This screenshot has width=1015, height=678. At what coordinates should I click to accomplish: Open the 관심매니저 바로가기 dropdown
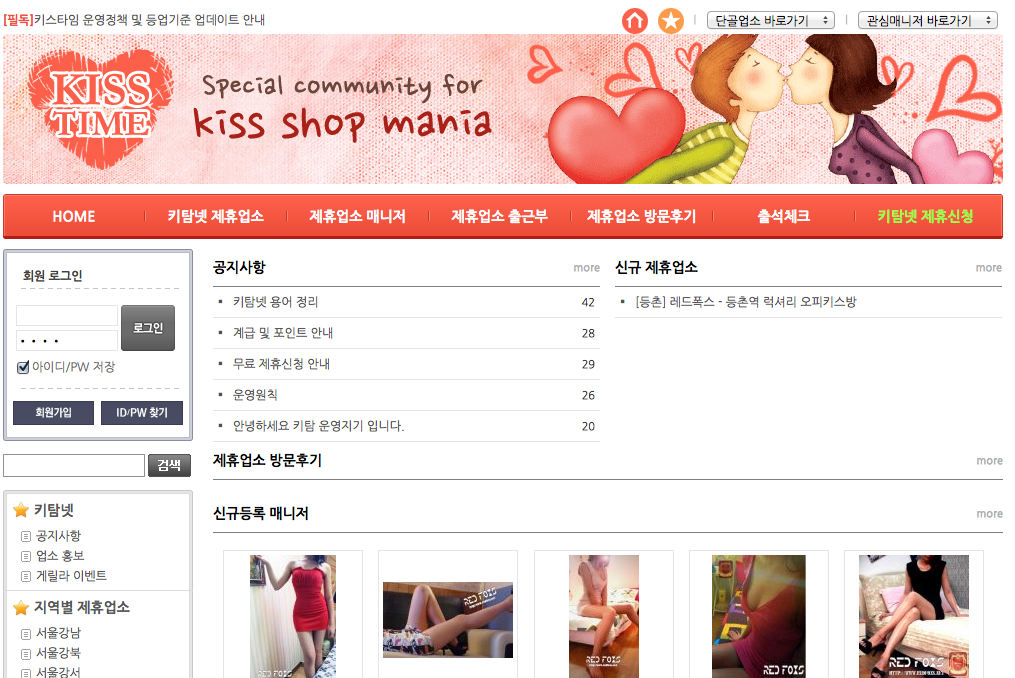927,20
